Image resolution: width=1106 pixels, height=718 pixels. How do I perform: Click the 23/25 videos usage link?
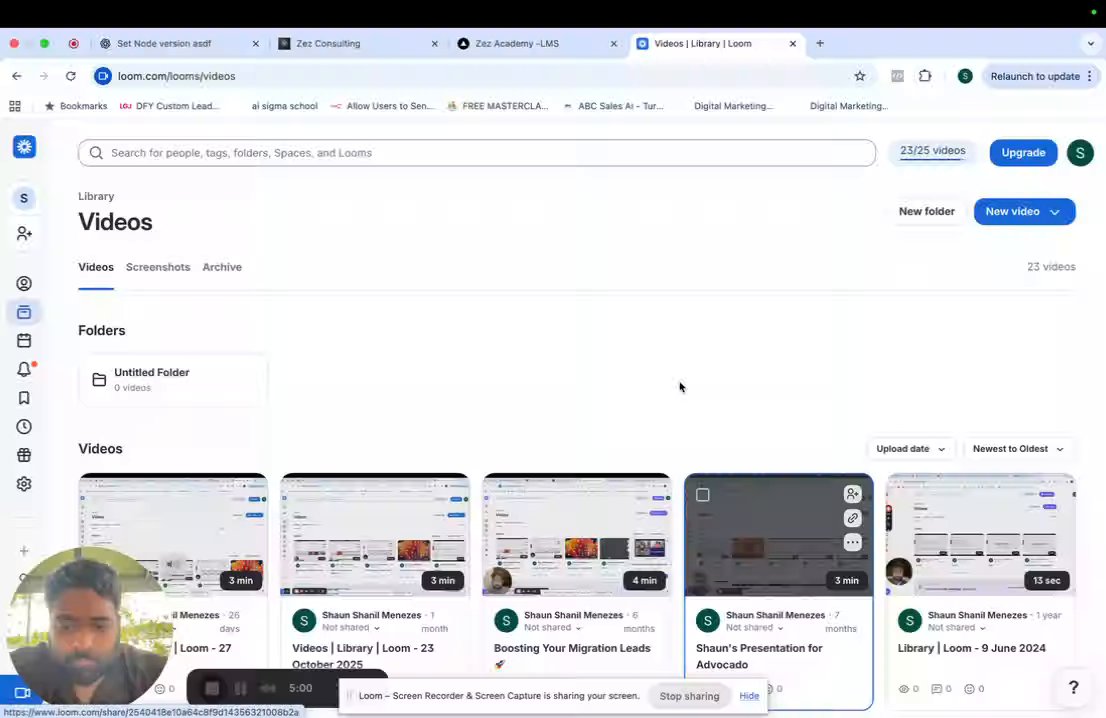pos(932,151)
